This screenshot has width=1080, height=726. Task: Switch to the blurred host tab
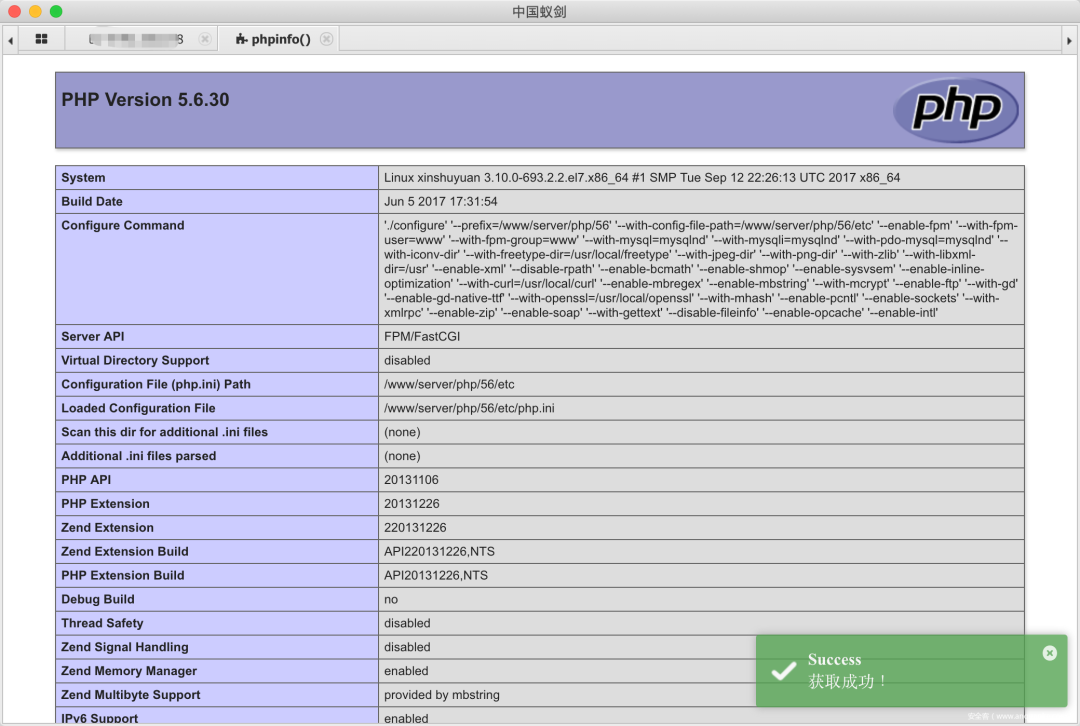point(141,39)
